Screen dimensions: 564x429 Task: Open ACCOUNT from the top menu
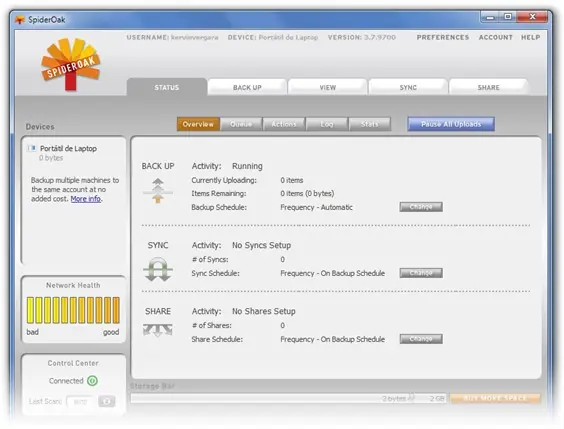point(495,37)
